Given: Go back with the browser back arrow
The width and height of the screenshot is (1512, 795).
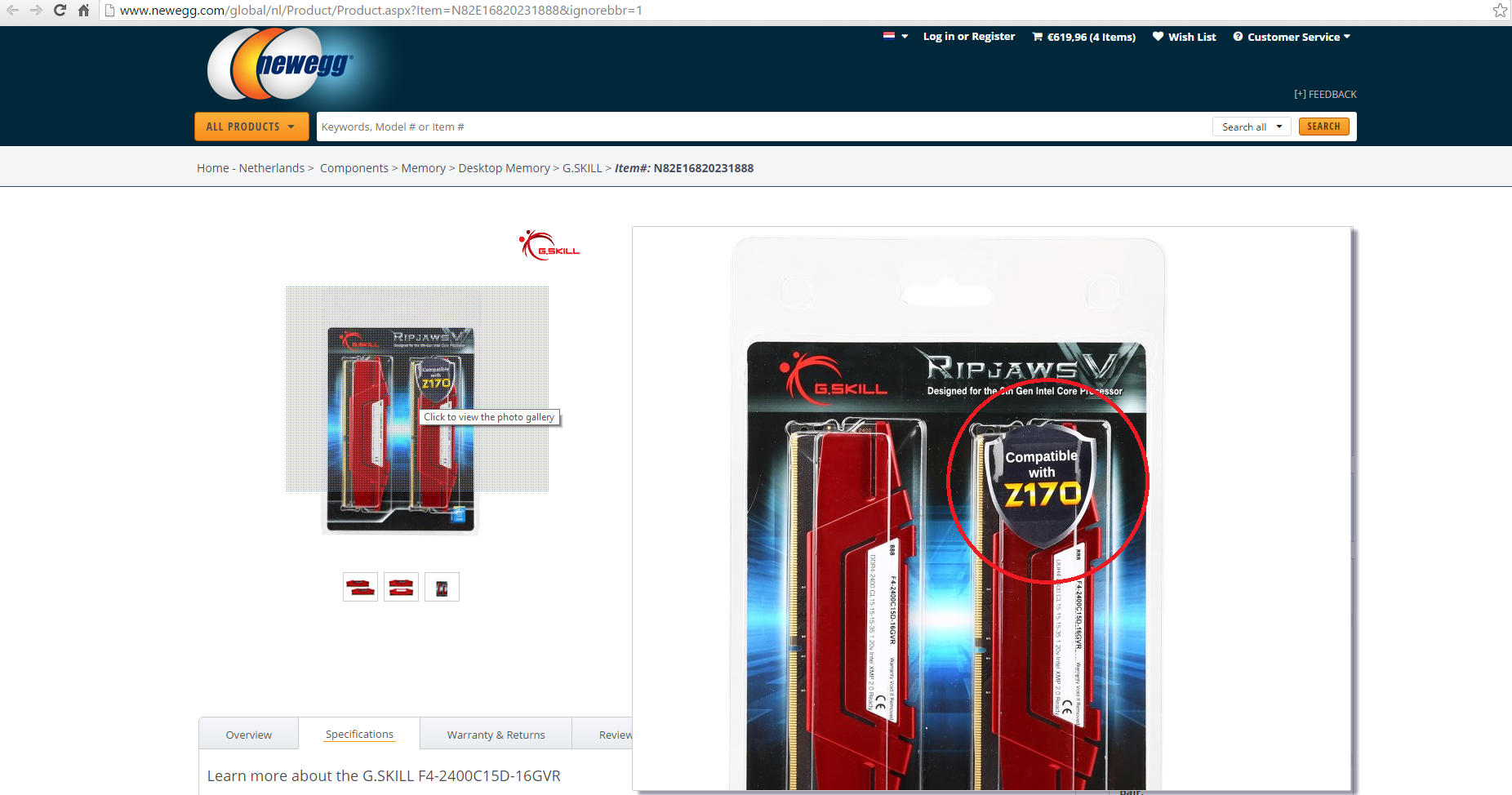Looking at the screenshot, I should click(x=12, y=10).
